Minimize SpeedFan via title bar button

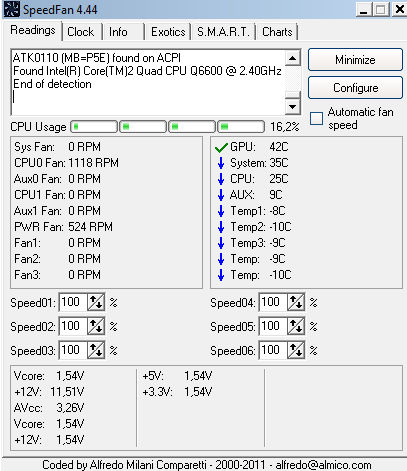(x=364, y=9)
